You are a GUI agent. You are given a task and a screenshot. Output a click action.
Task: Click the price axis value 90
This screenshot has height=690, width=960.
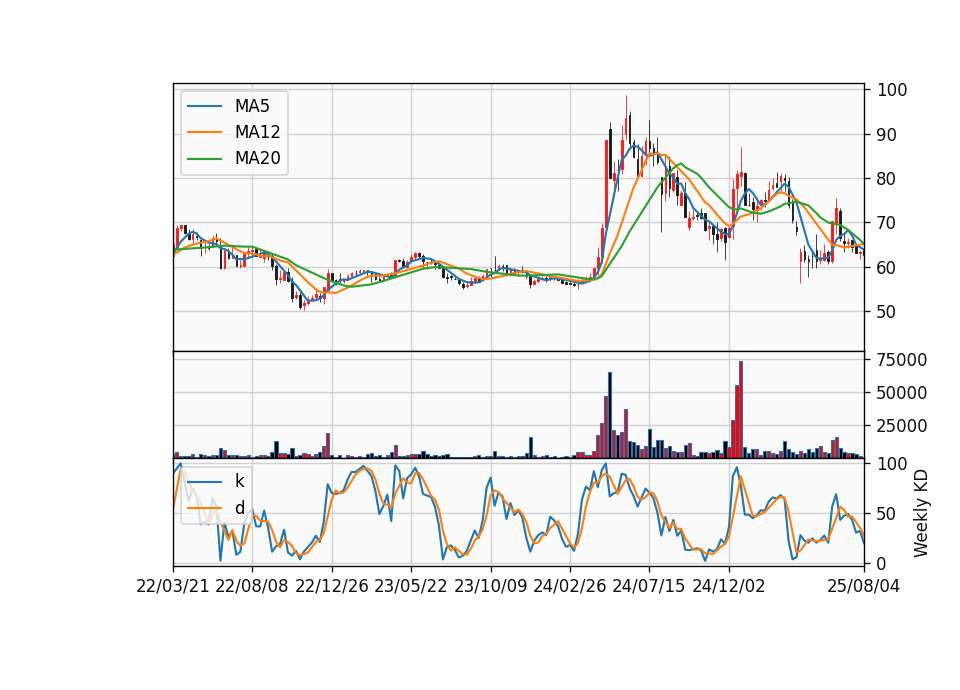click(886, 135)
